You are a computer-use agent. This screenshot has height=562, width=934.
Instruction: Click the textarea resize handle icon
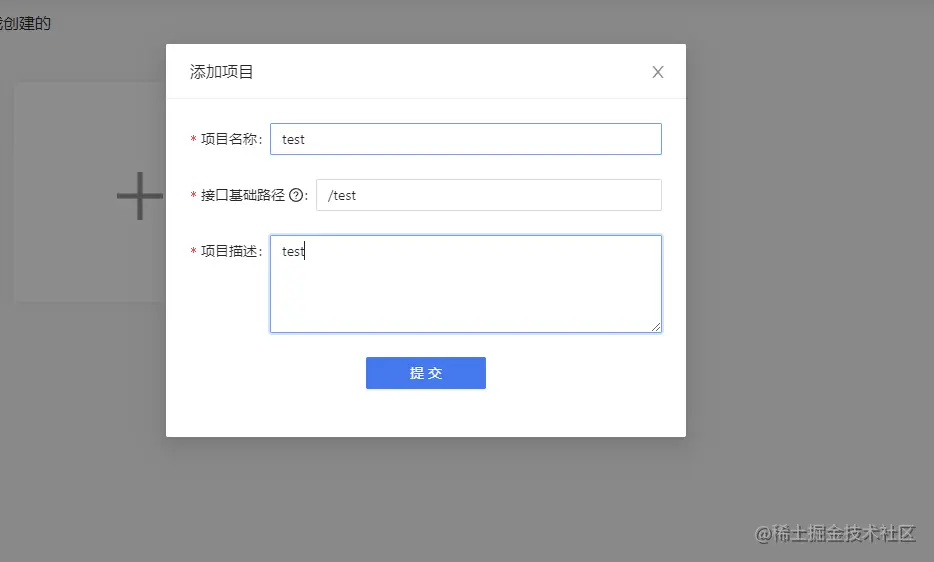(x=655, y=327)
